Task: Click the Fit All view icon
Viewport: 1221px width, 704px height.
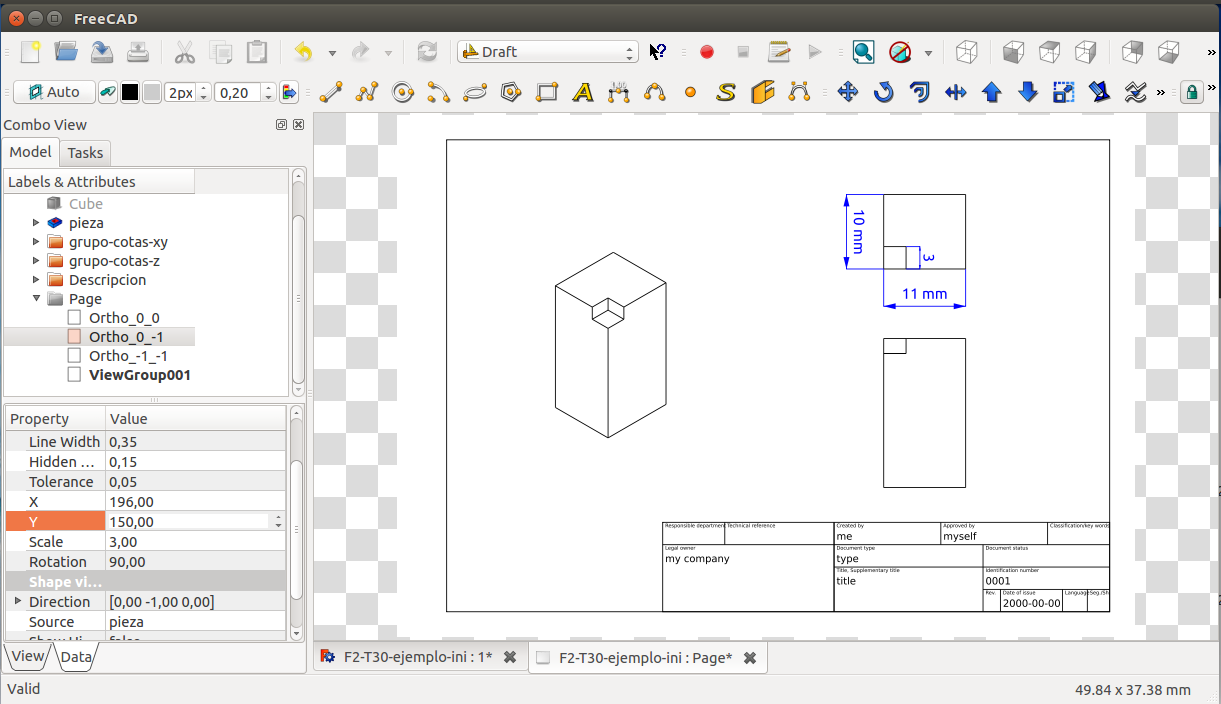Action: click(863, 52)
